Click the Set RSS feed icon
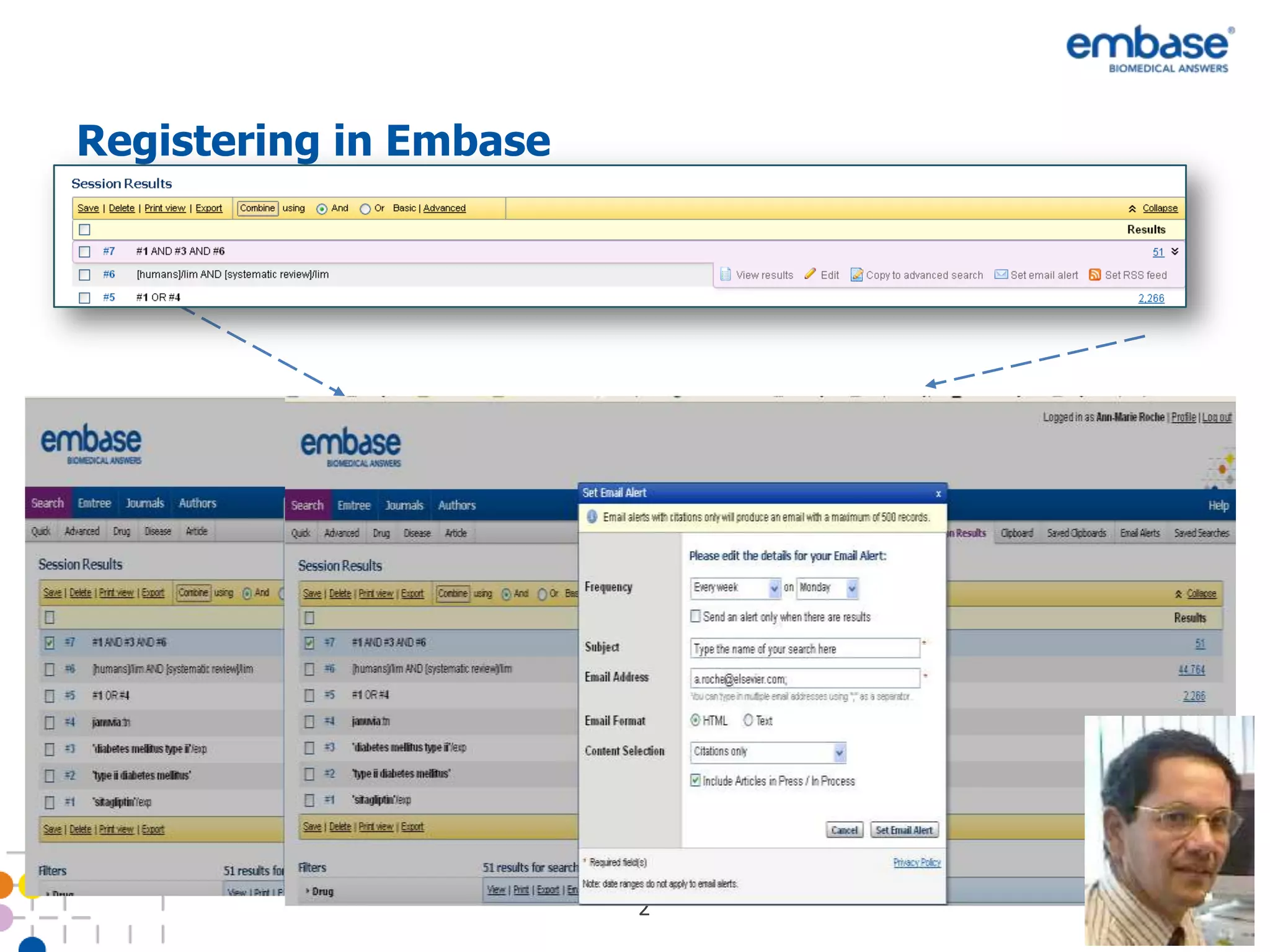The width and height of the screenshot is (1270, 952). (1095, 275)
